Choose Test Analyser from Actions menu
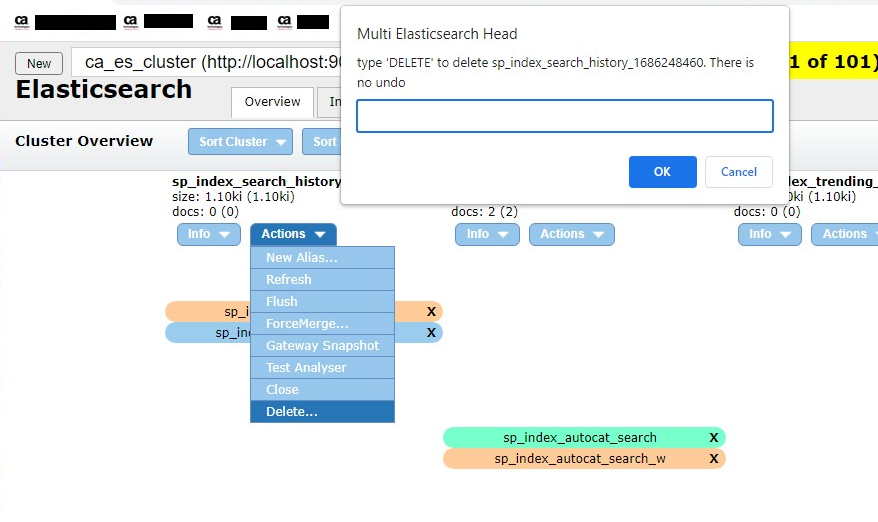The height and width of the screenshot is (522, 878). [323, 367]
